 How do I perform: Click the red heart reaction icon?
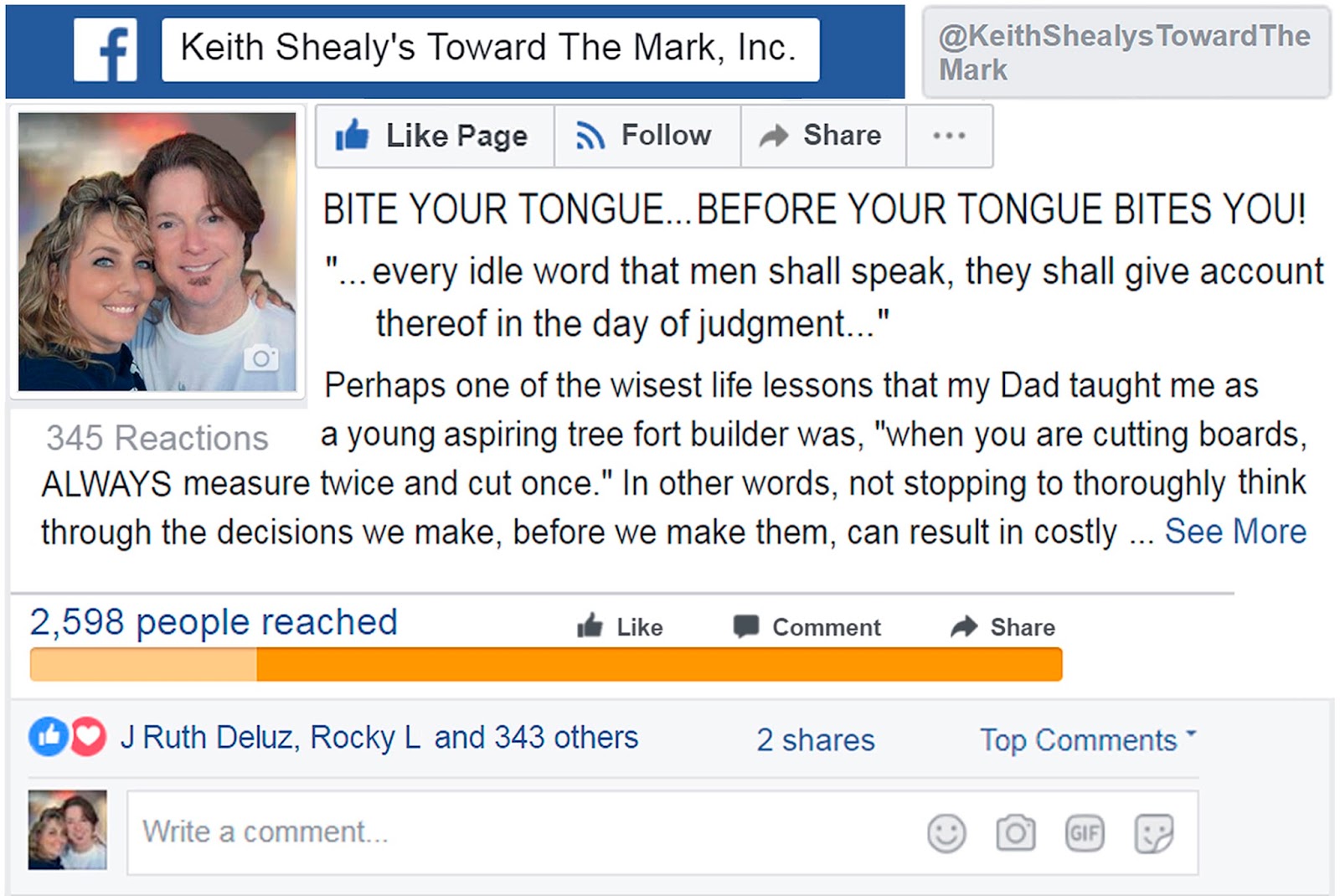[x=88, y=737]
